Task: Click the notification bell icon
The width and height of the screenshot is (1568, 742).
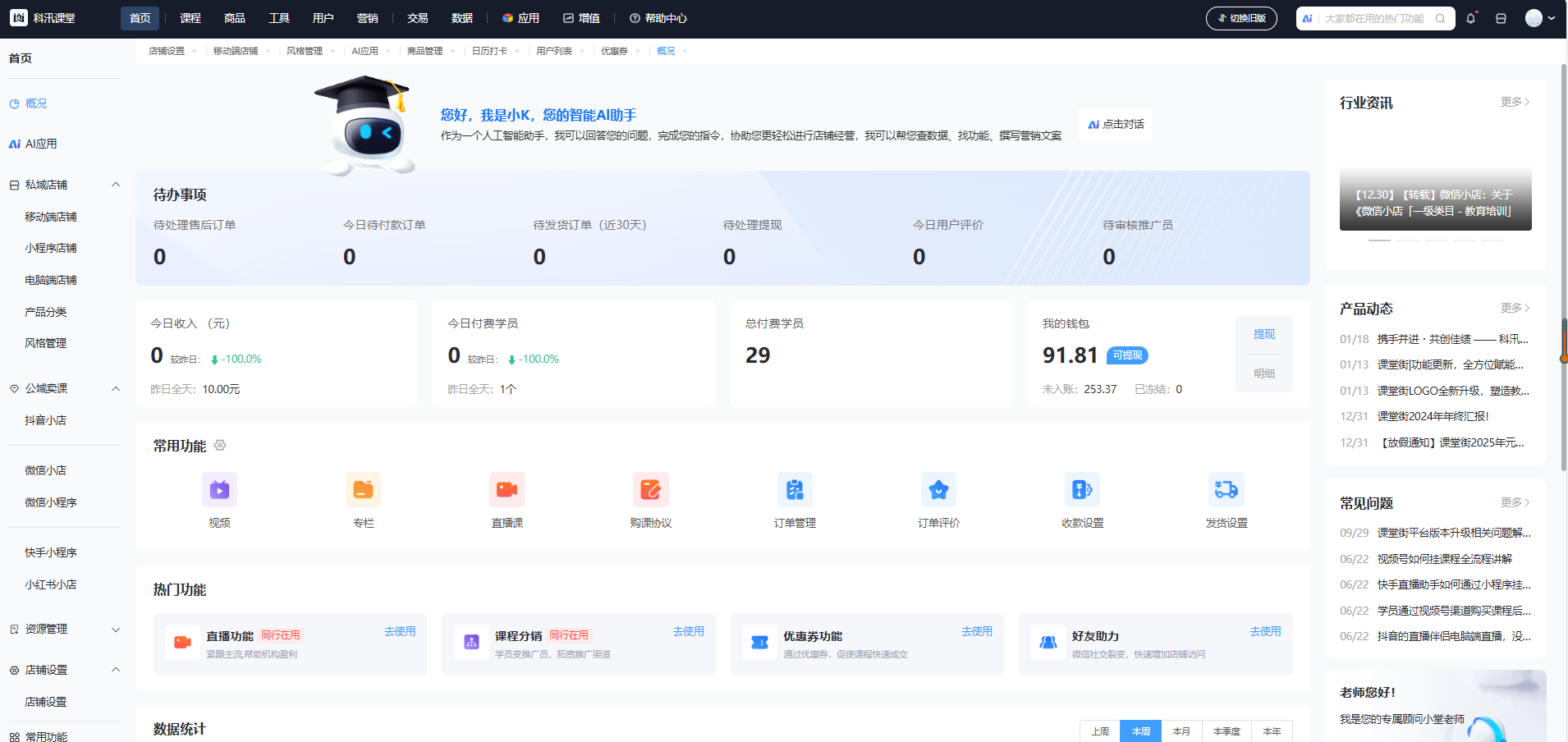Action: click(1471, 18)
